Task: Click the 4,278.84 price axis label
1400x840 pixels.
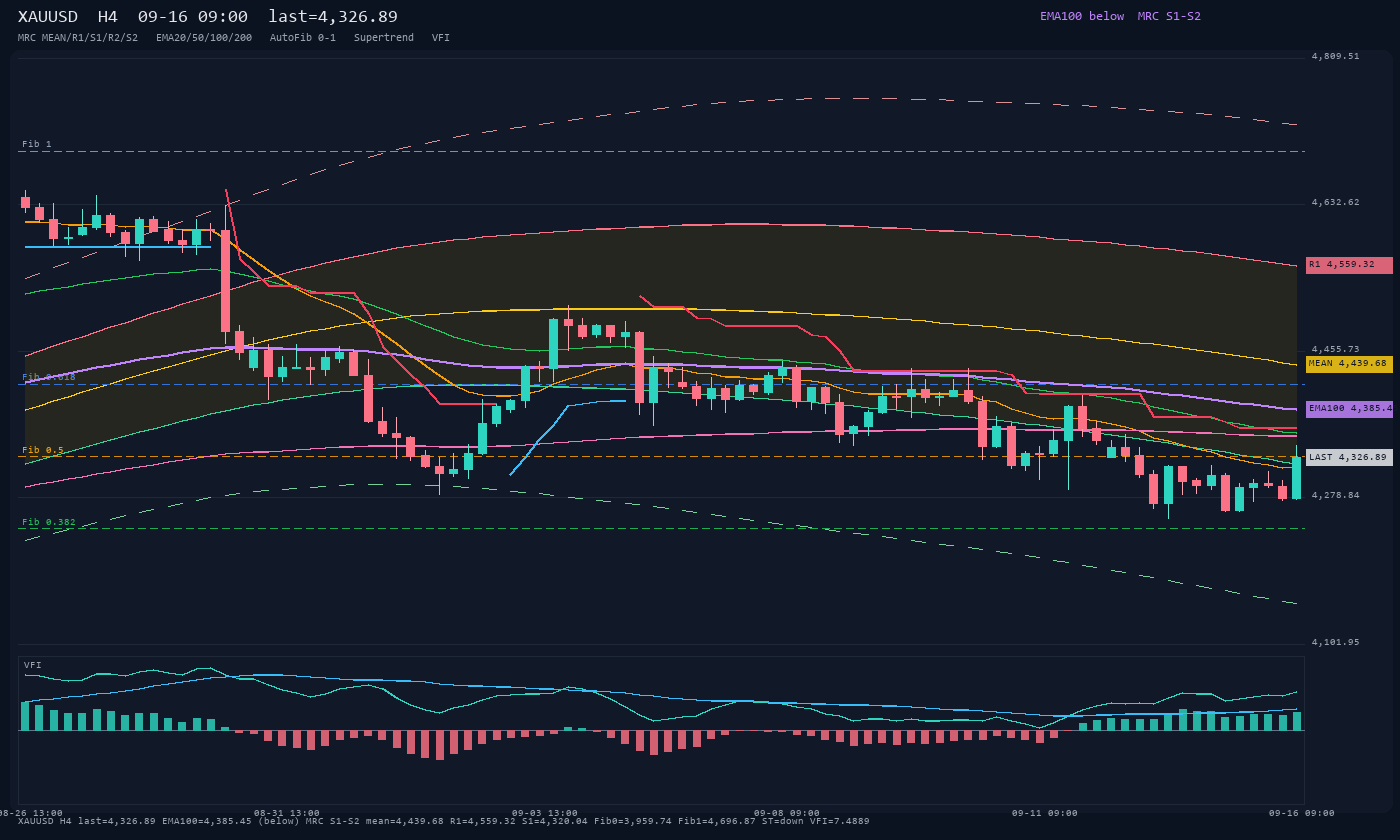Action: [x=1335, y=495]
